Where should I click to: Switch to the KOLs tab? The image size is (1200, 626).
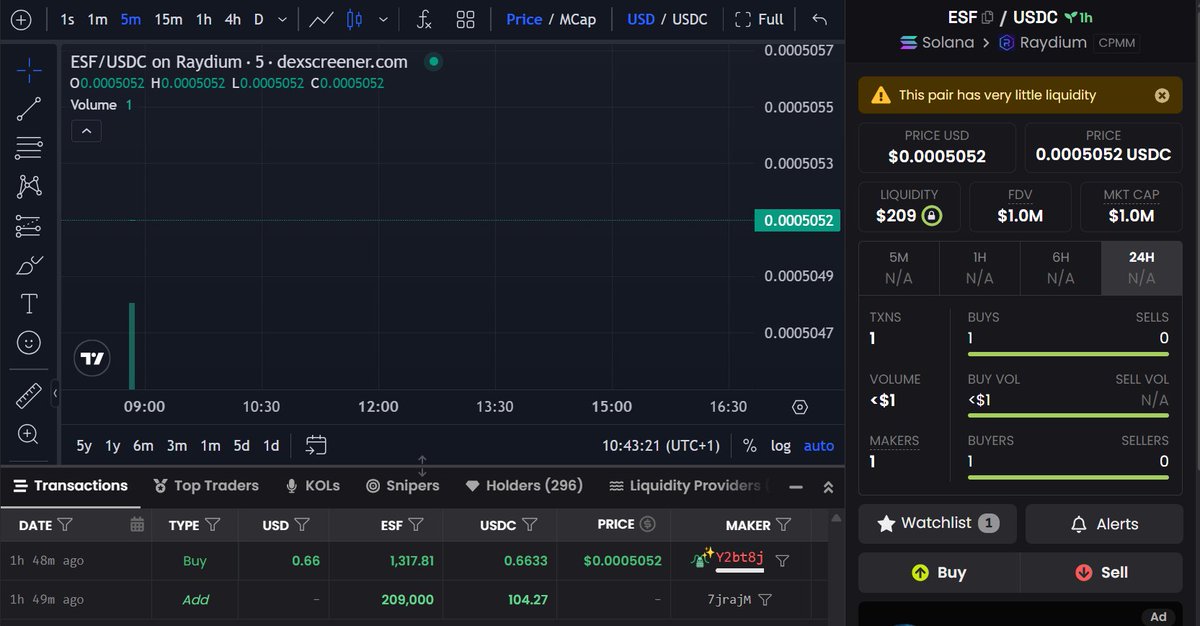point(312,486)
